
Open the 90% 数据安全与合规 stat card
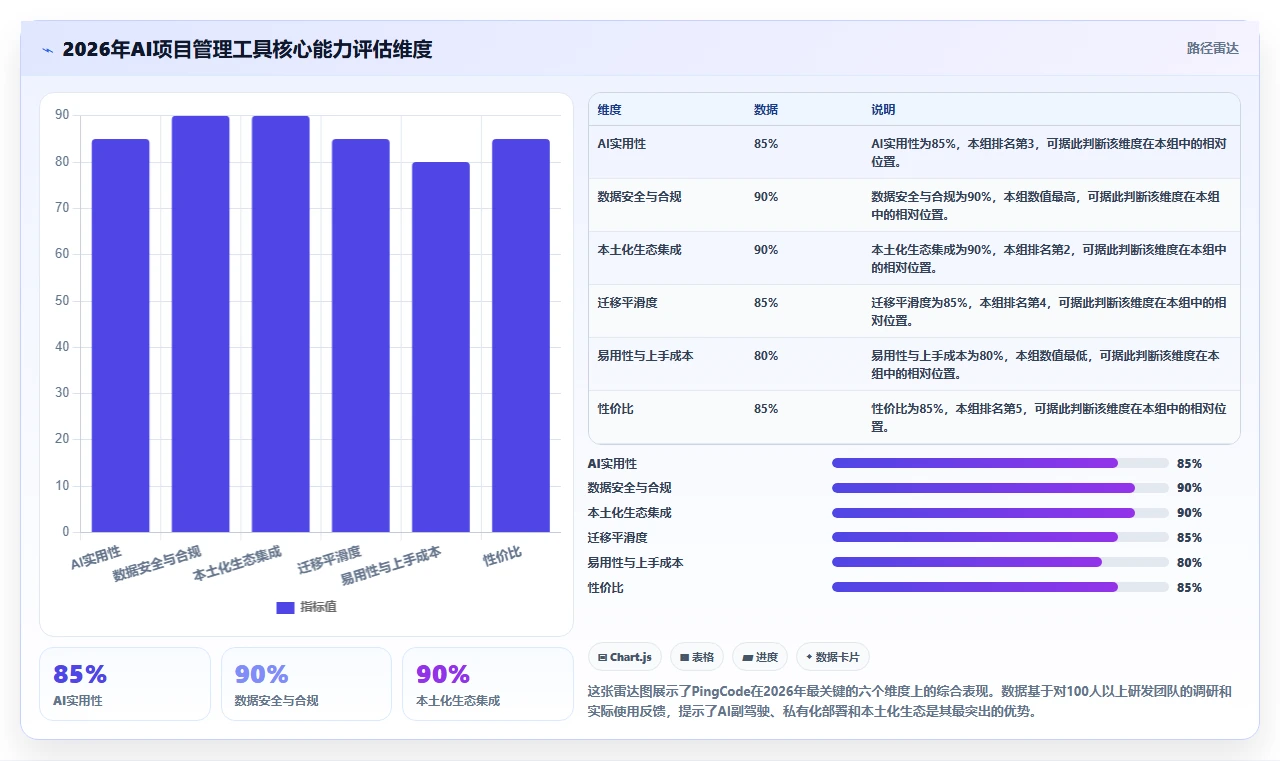(x=306, y=684)
